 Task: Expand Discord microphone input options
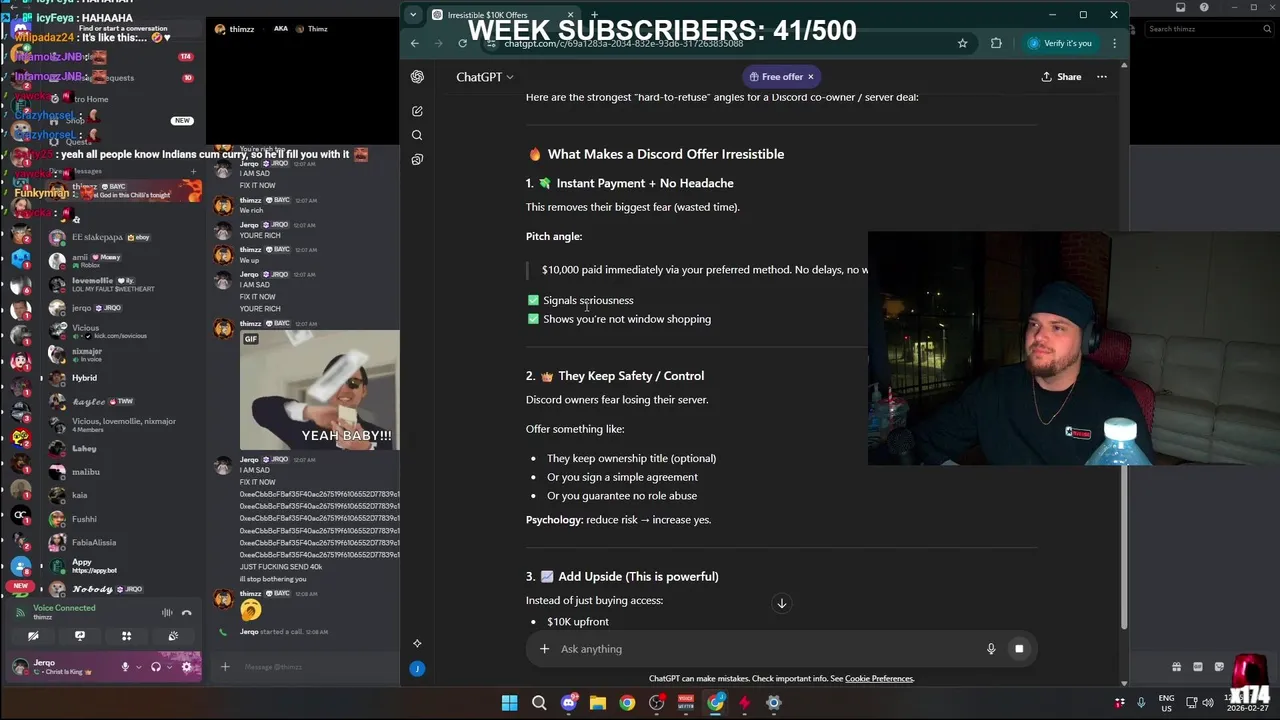(138, 667)
